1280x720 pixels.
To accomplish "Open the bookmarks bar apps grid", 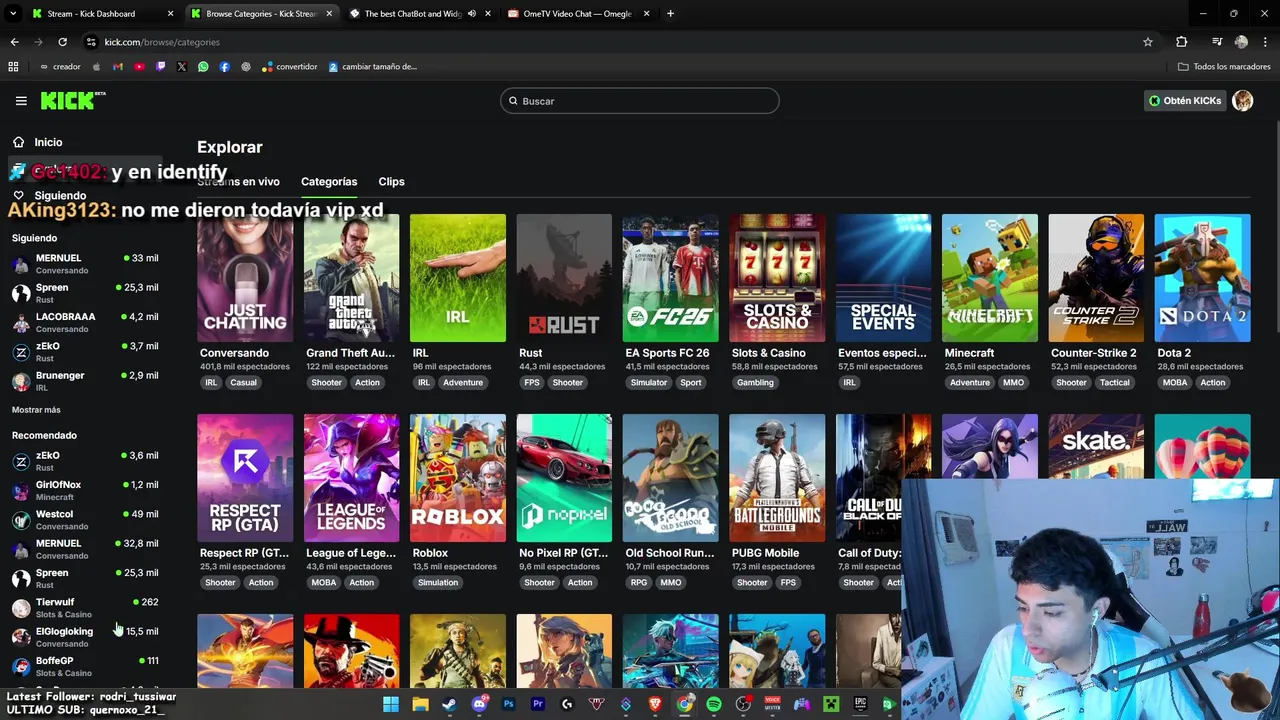I will (x=13, y=67).
